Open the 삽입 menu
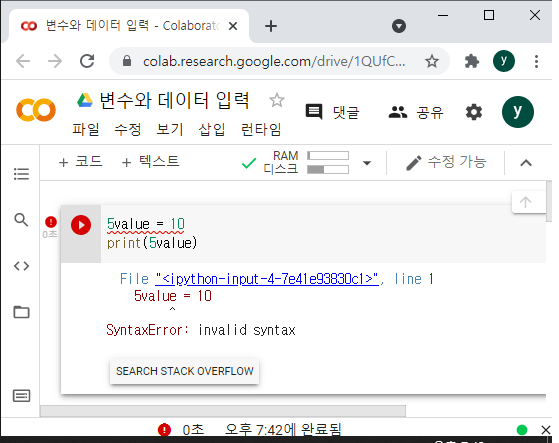559x443 pixels. click(x=212, y=129)
